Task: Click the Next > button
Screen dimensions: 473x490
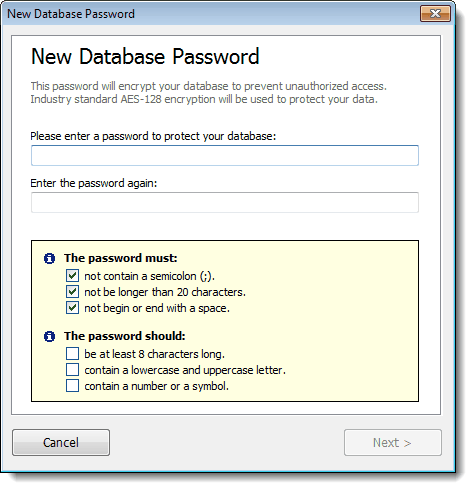Action: click(x=393, y=442)
